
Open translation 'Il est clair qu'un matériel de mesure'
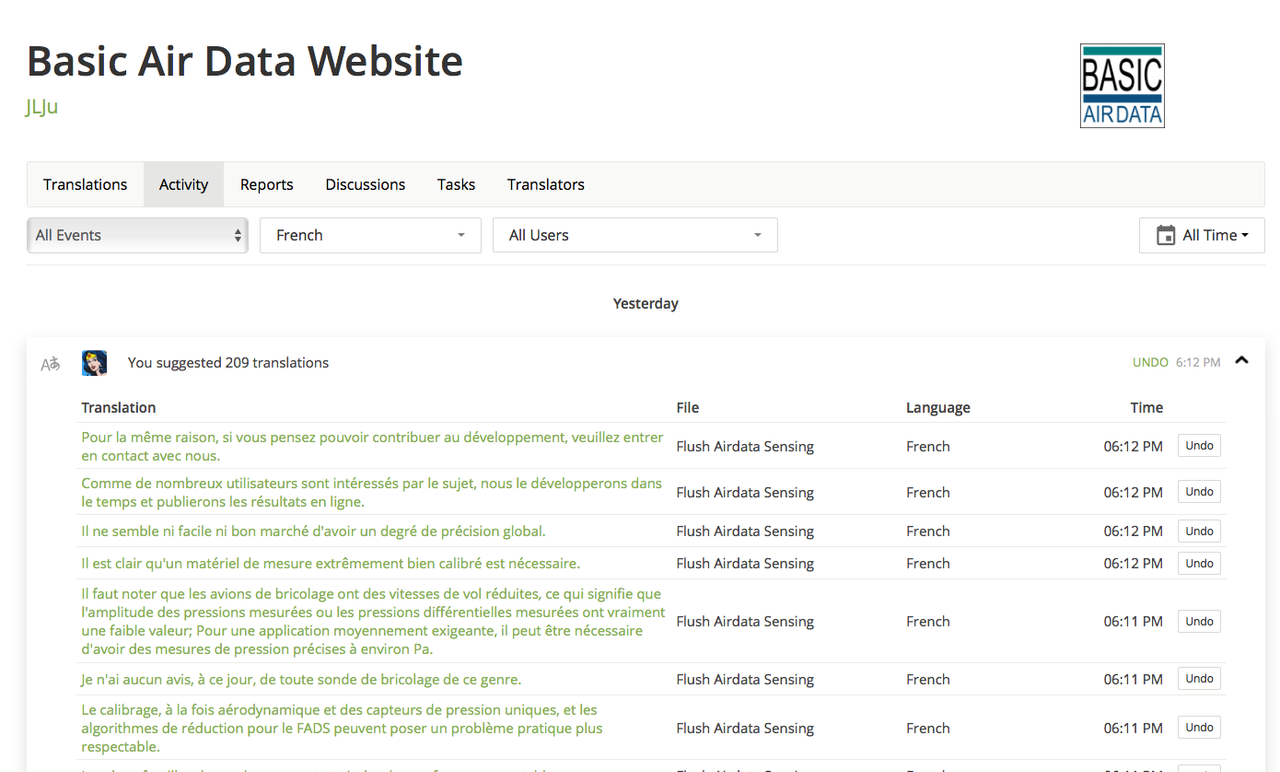point(330,563)
